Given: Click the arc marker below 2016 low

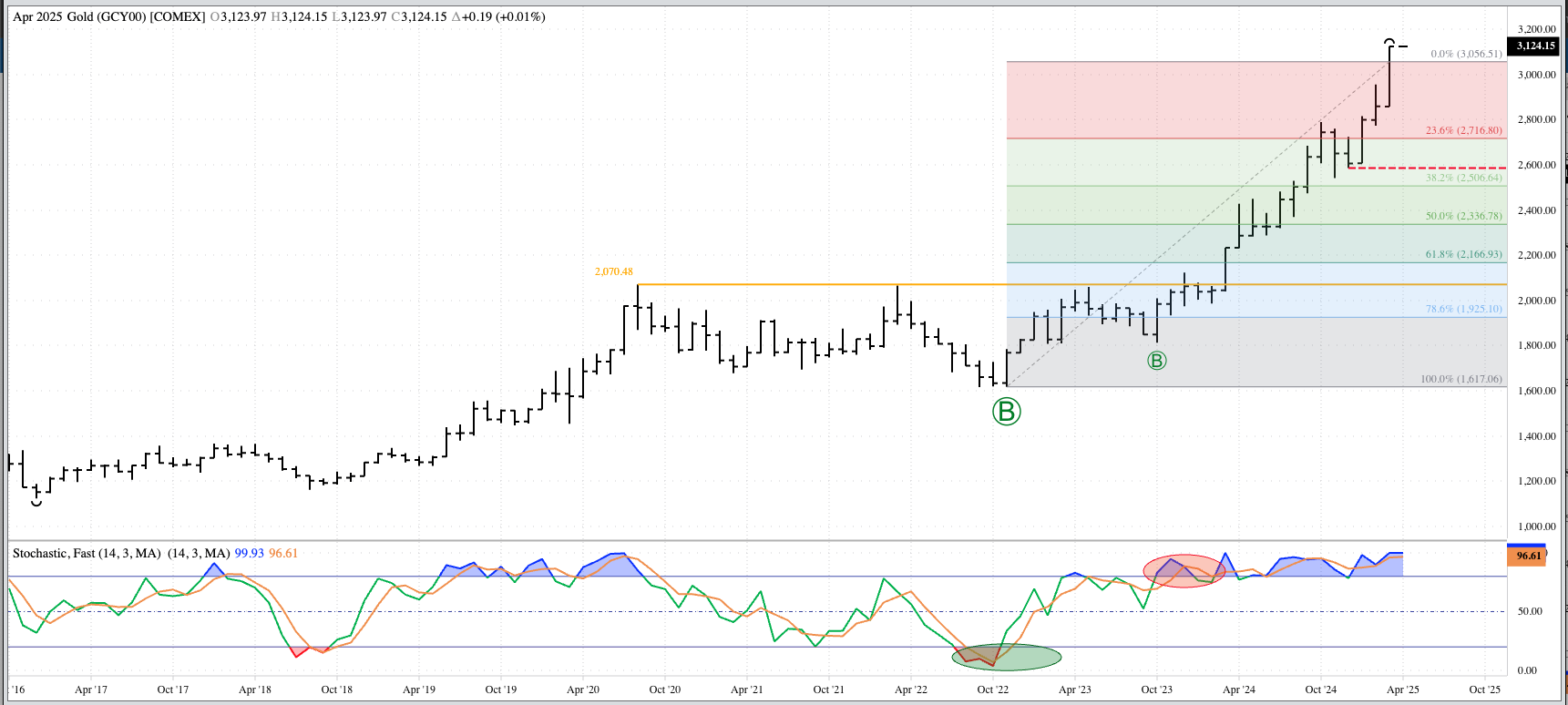Looking at the screenshot, I should [x=36, y=502].
